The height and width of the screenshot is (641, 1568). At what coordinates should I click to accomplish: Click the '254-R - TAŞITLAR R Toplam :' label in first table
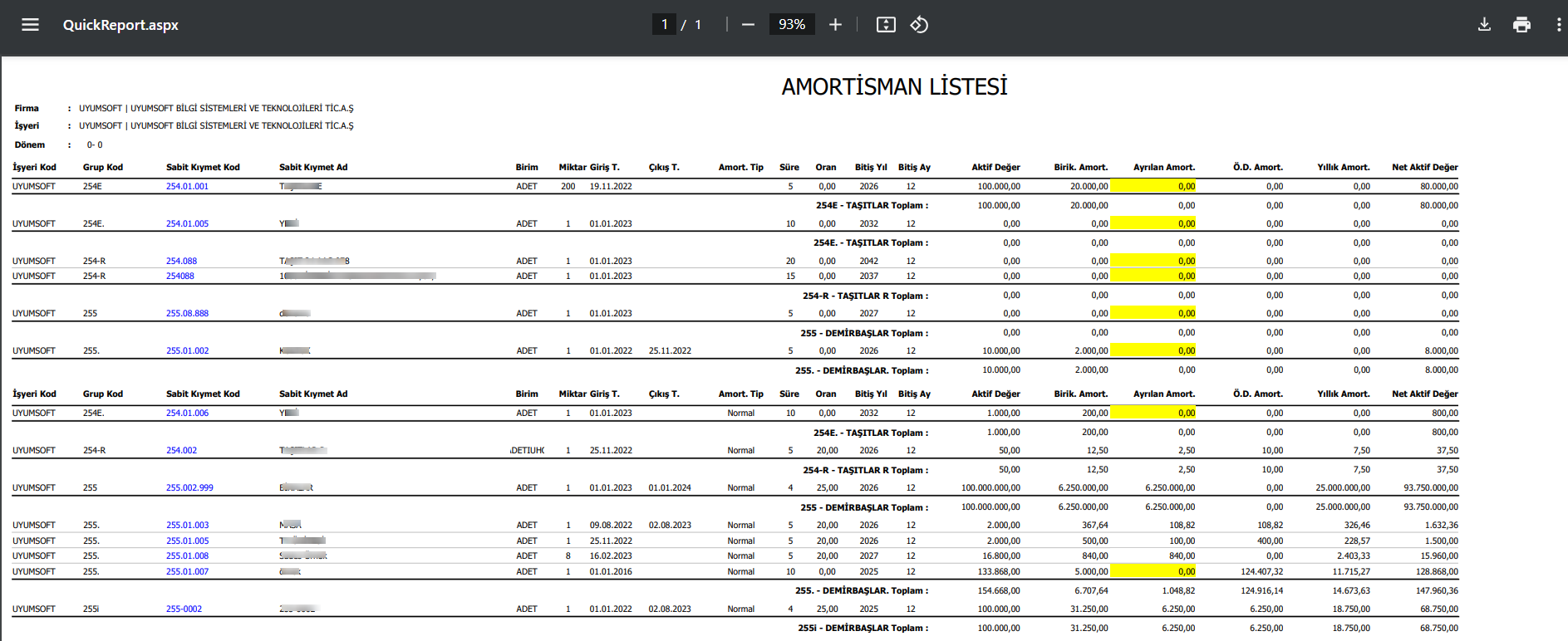pyautogui.click(x=865, y=296)
